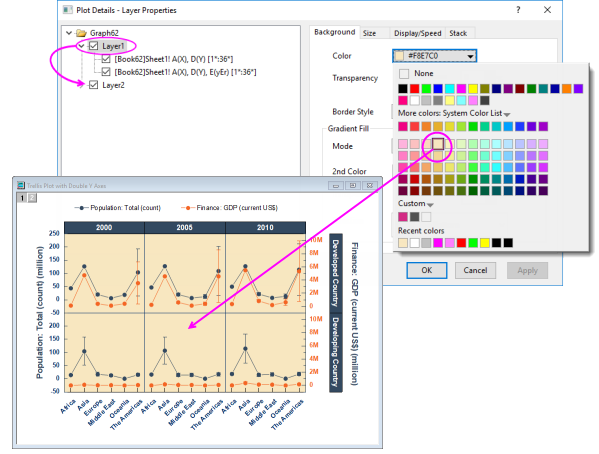This screenshot has width=599, height=454.
Task: Click the OK button
Action: [x=427, y=270]
